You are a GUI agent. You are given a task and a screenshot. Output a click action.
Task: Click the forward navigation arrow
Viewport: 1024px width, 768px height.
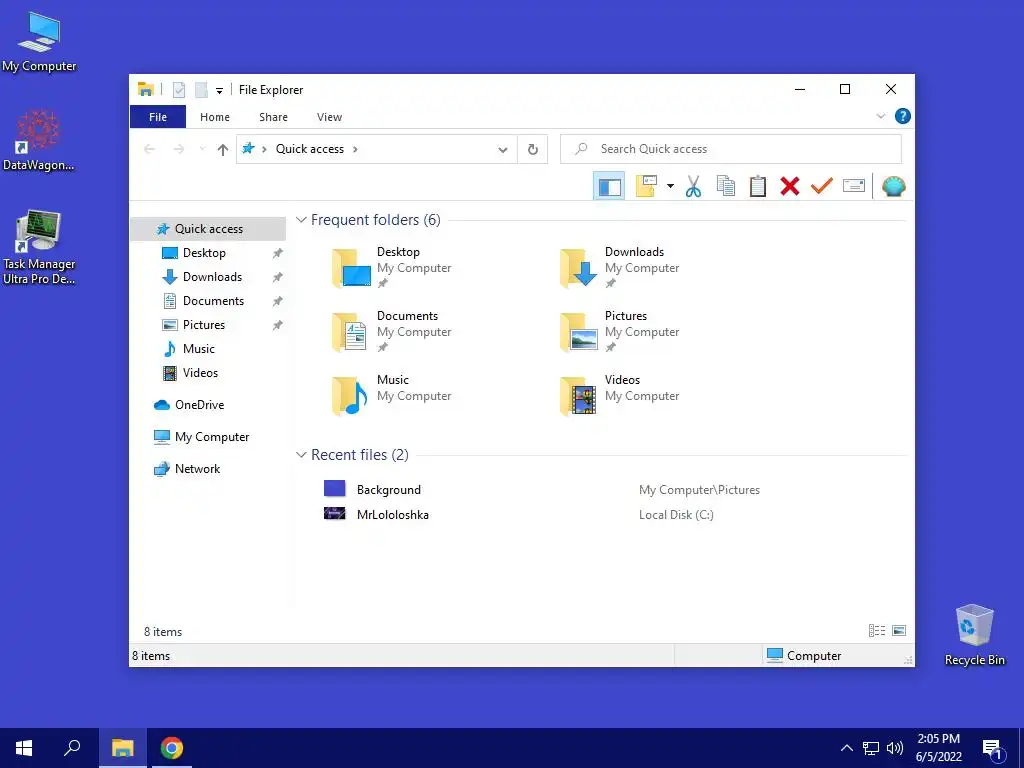click(x=178, y=149)
